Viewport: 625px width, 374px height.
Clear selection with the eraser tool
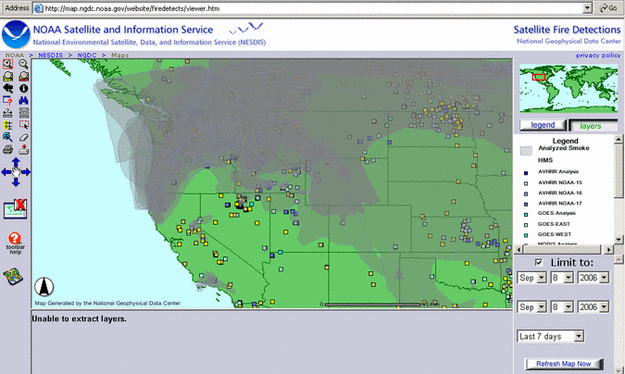[x=24, y=137]
